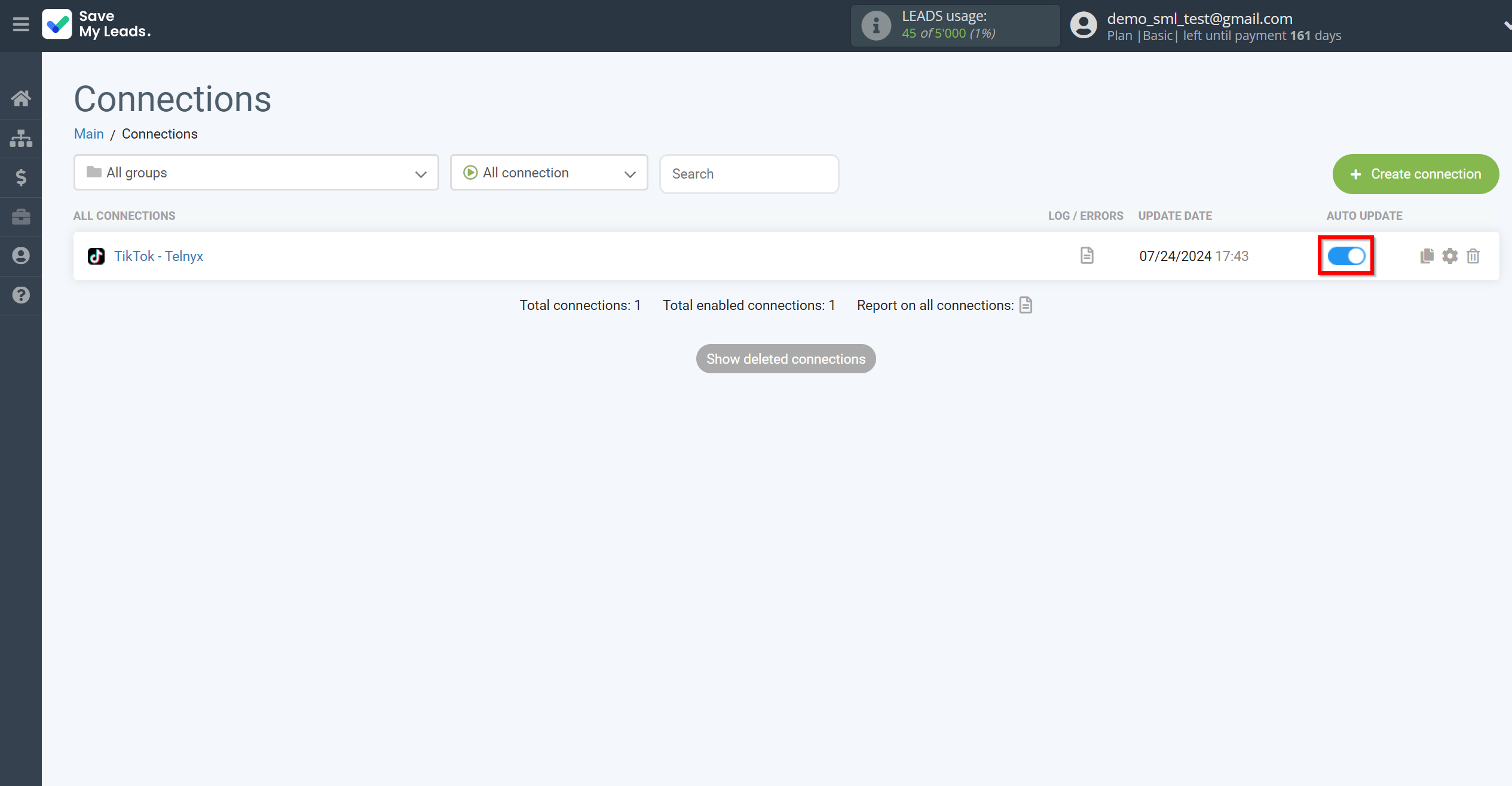Click the Show deleted connections button
Image resolution: width=1512 pixels, height=786 pixels.
coord(786,359)
